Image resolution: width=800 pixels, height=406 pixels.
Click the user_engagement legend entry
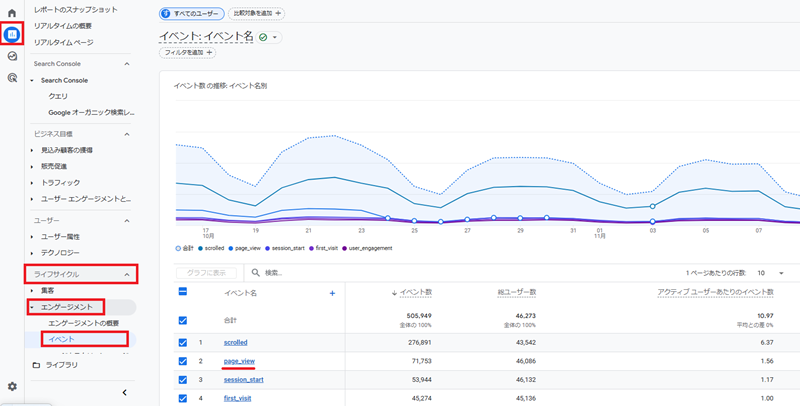click(x=367, y=248)
